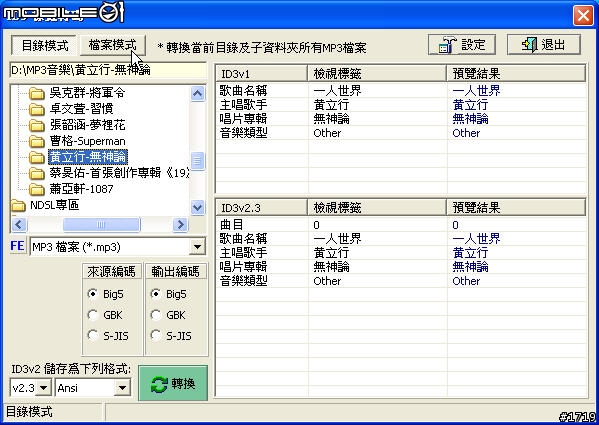Screen dimensions: 599x425
Task: Click the folder icon beside 黃立行-無神論
Action: [x=37, y=157]
